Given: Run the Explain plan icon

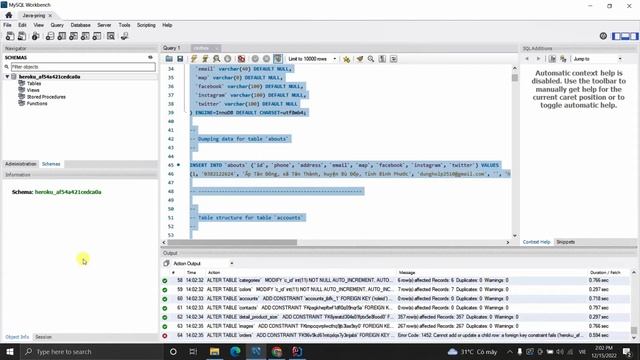Looking at the screenshot, I should click(x=216, y=59).
